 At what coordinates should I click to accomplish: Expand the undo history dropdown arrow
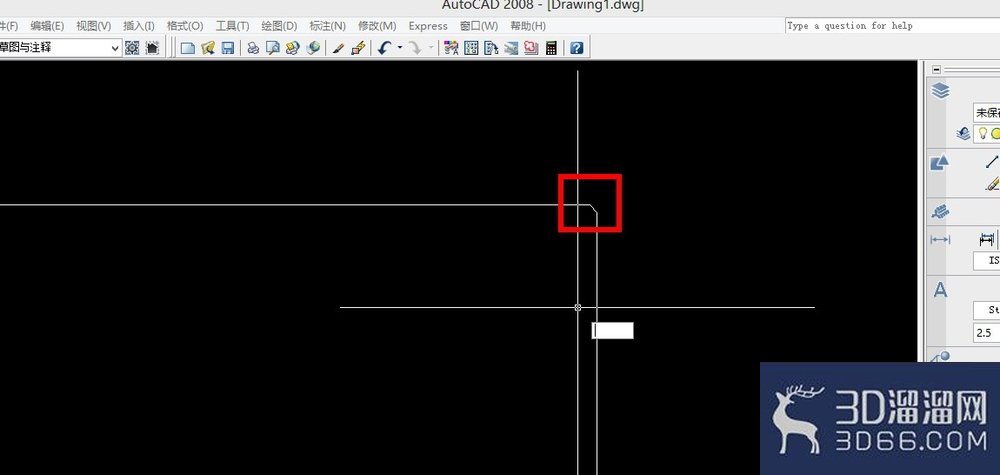(x=400, y=48)
